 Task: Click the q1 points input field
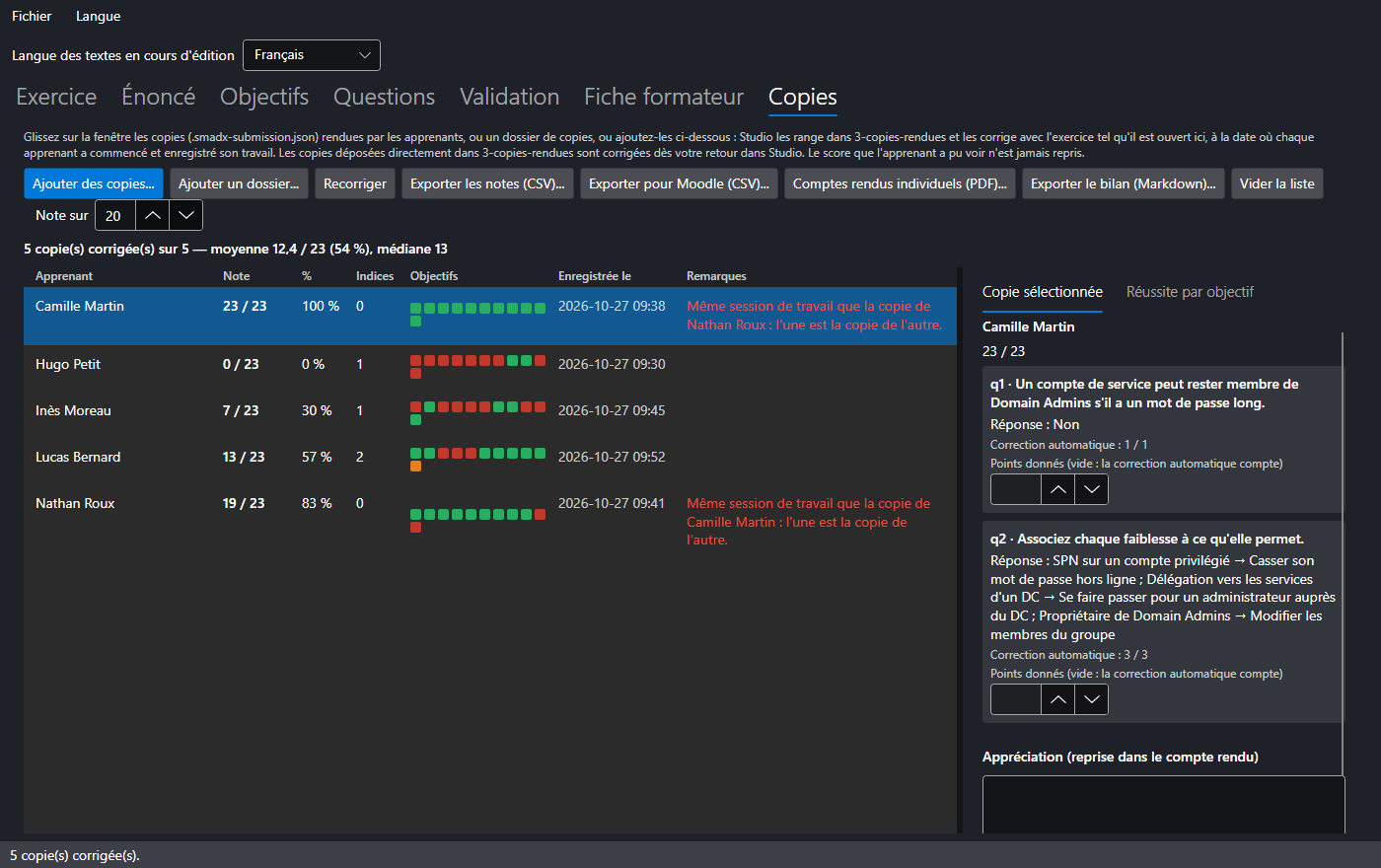point(1016,489)
